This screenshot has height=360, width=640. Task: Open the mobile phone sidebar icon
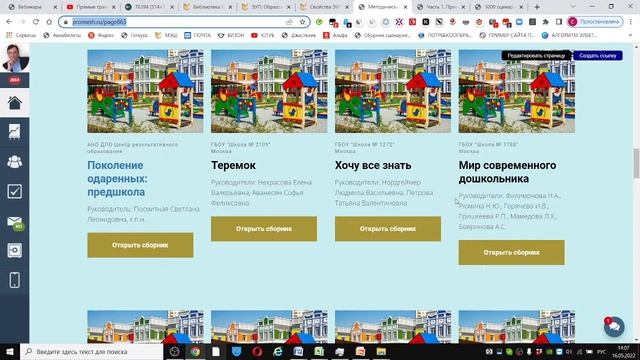15,280
